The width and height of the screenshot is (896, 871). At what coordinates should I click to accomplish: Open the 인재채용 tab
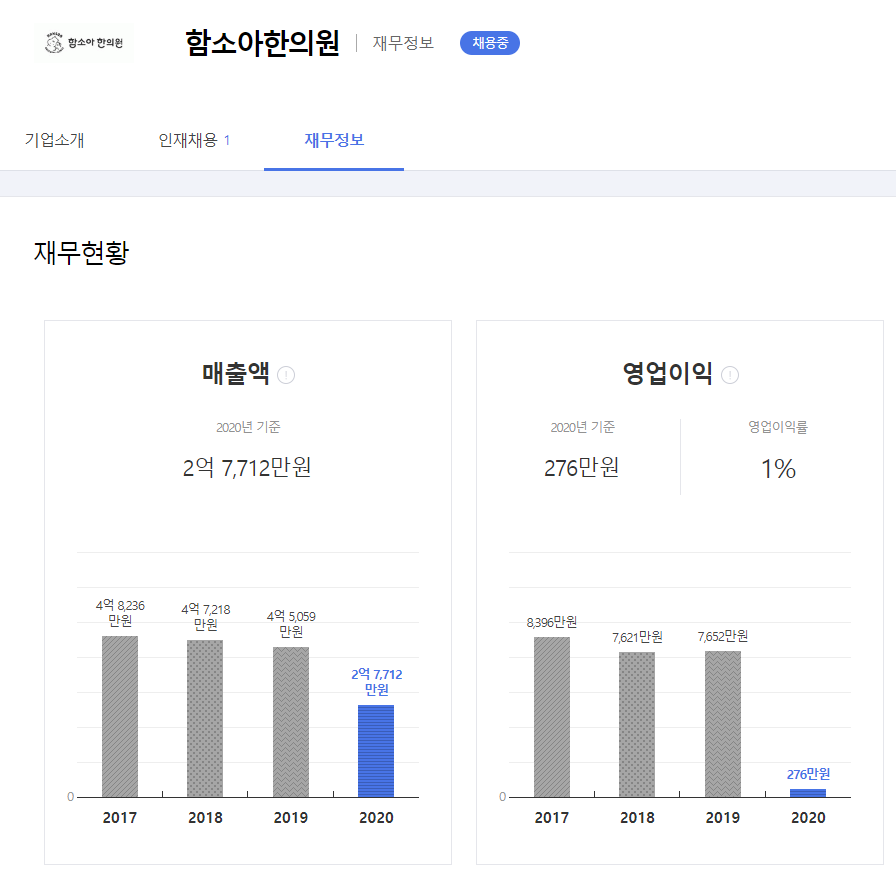194,140
